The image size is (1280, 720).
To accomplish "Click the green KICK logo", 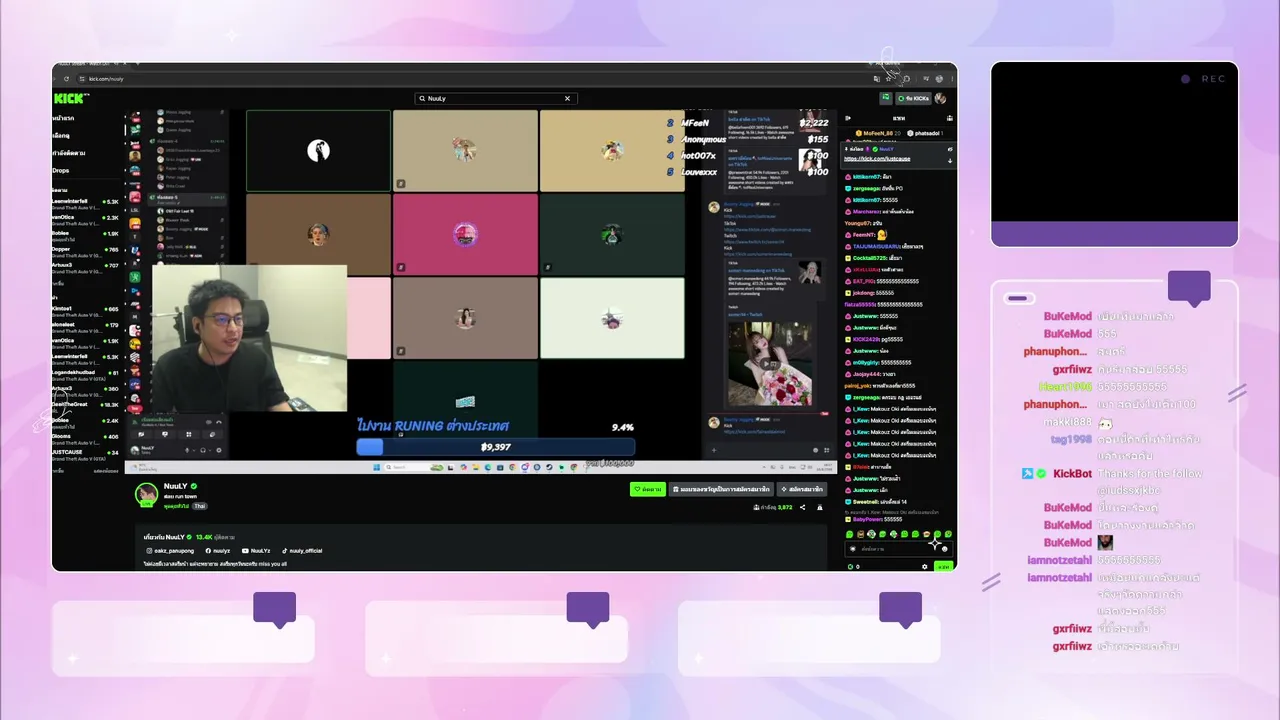I will coord(70,98).
